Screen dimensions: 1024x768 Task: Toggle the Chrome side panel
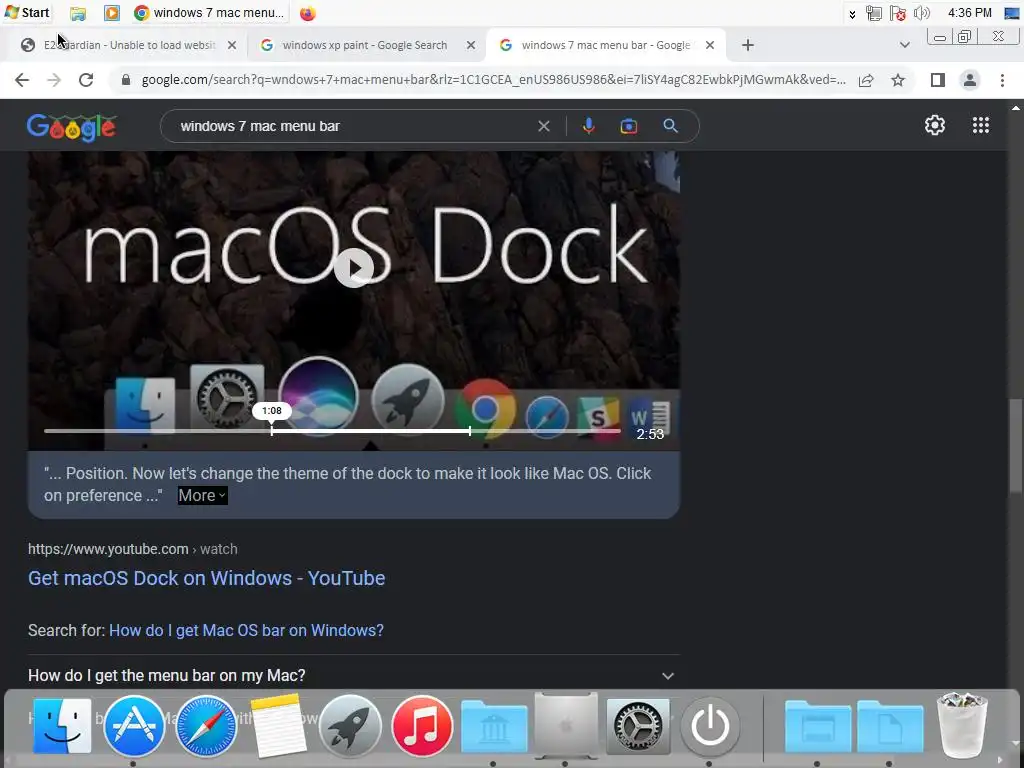[x=937, y=80]
